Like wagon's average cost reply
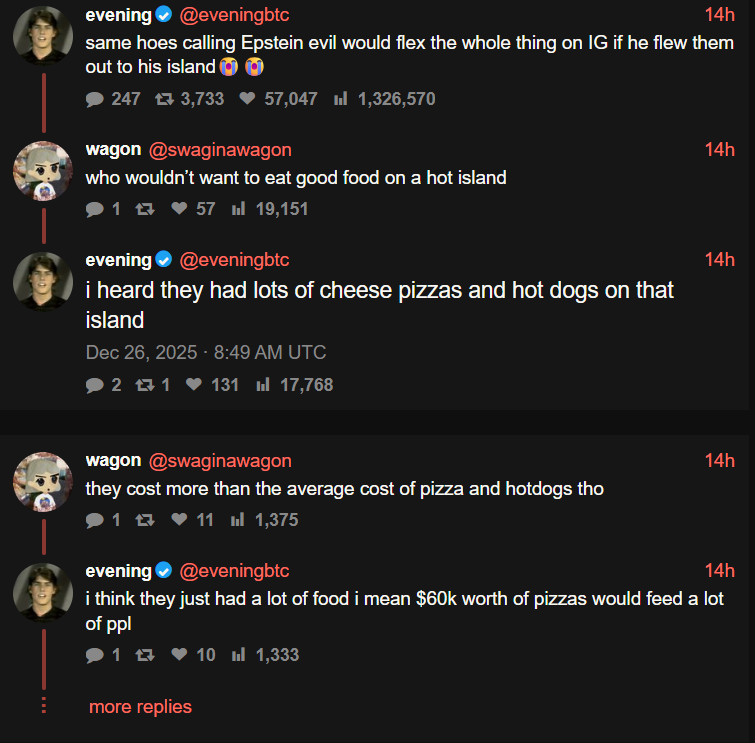 [180, 520]
